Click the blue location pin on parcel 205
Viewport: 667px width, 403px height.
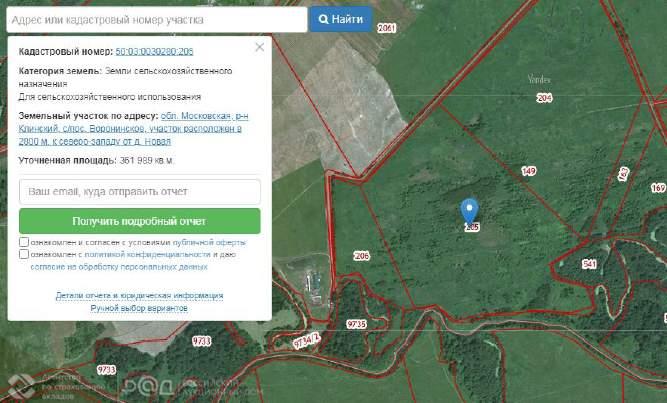(470, 210)
